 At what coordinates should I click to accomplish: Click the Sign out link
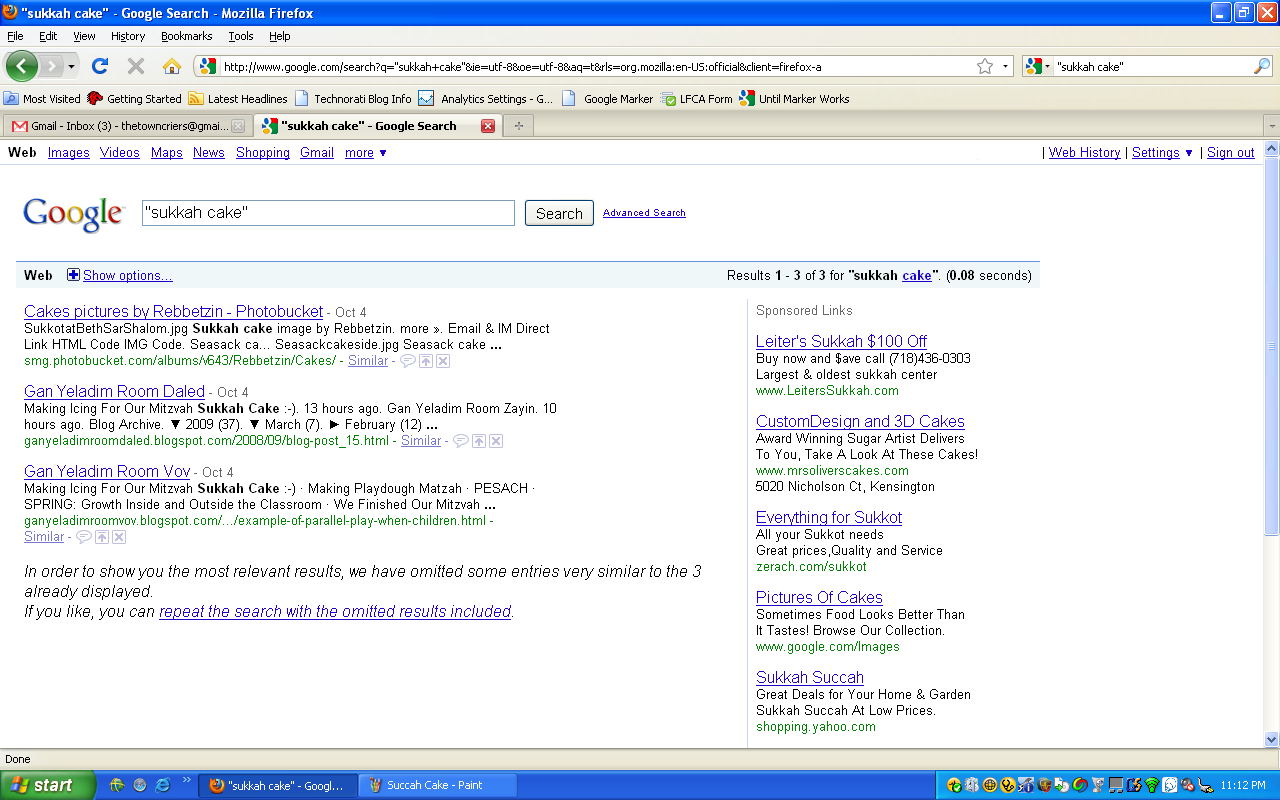[1231, 153]
